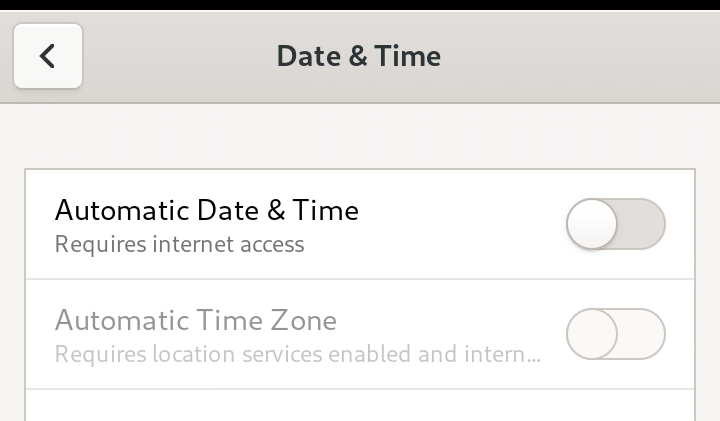Open the partially visible row below Automatic Time Zone
Image resolution: width=720 pixels, height=421 pixels.
360,406
